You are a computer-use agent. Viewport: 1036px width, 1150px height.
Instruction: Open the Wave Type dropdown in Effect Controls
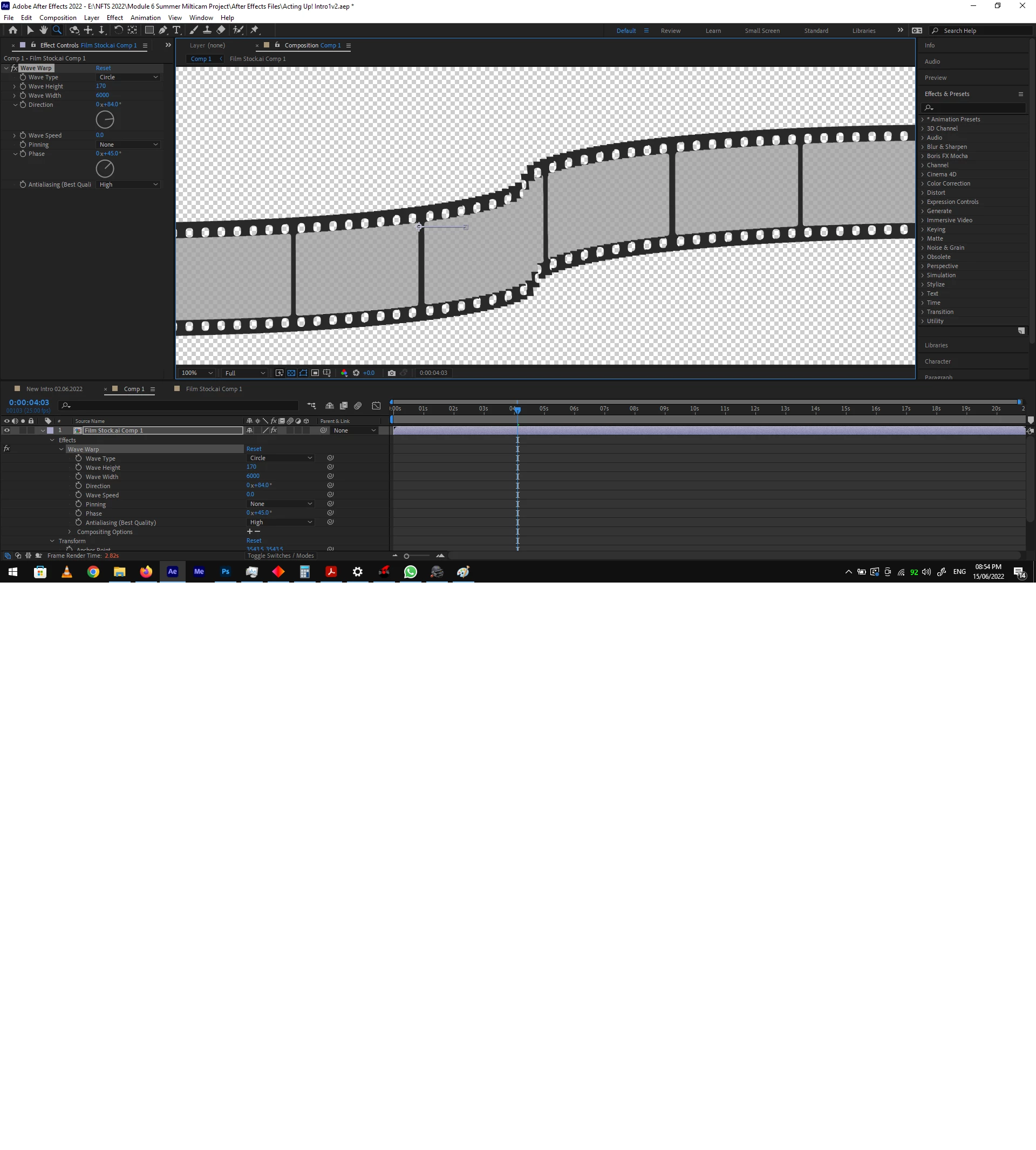pyautogui.click(x=128, y=77)
